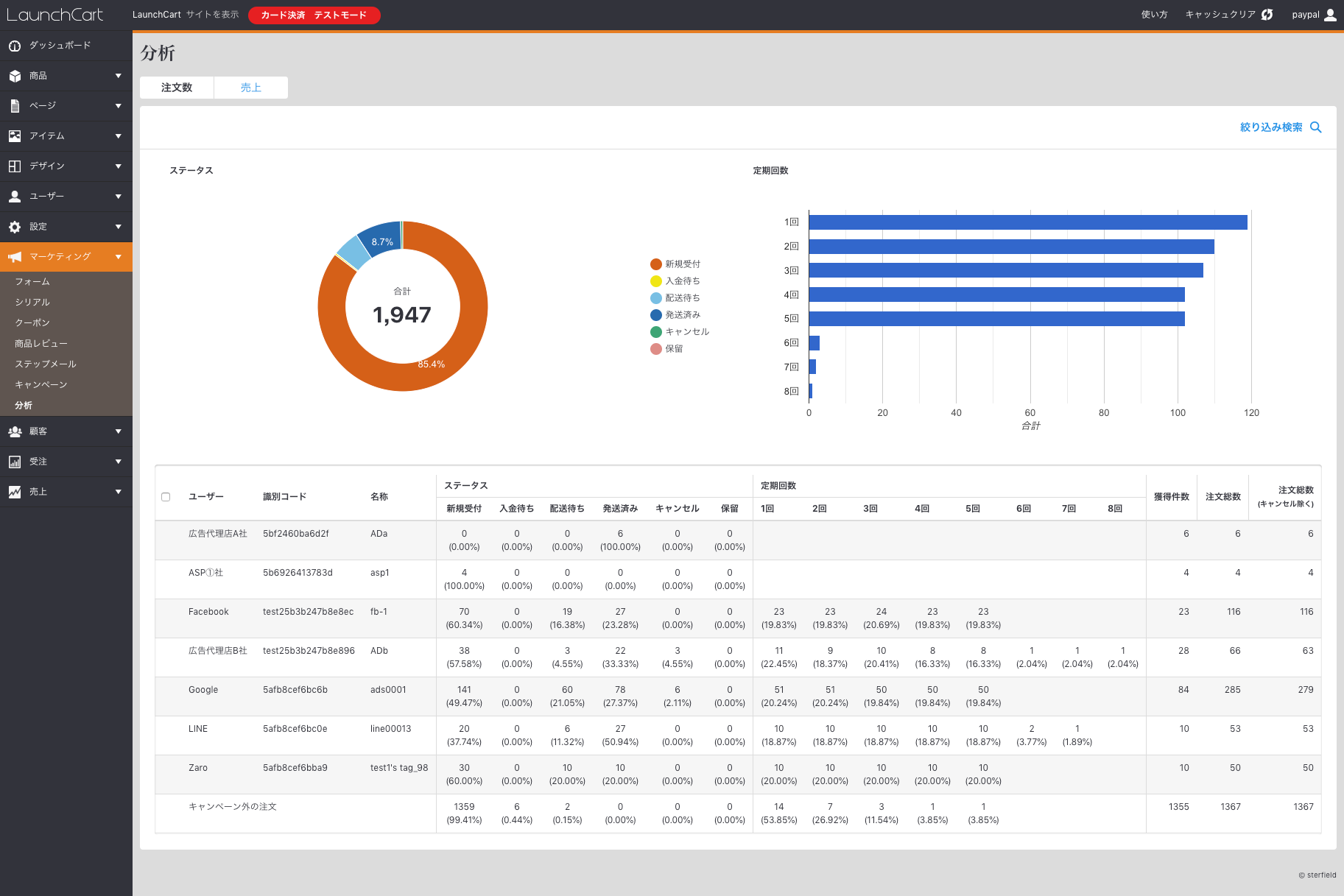
Task: Click the cache clear refresh icon
Action: [x=1267, y=15]
